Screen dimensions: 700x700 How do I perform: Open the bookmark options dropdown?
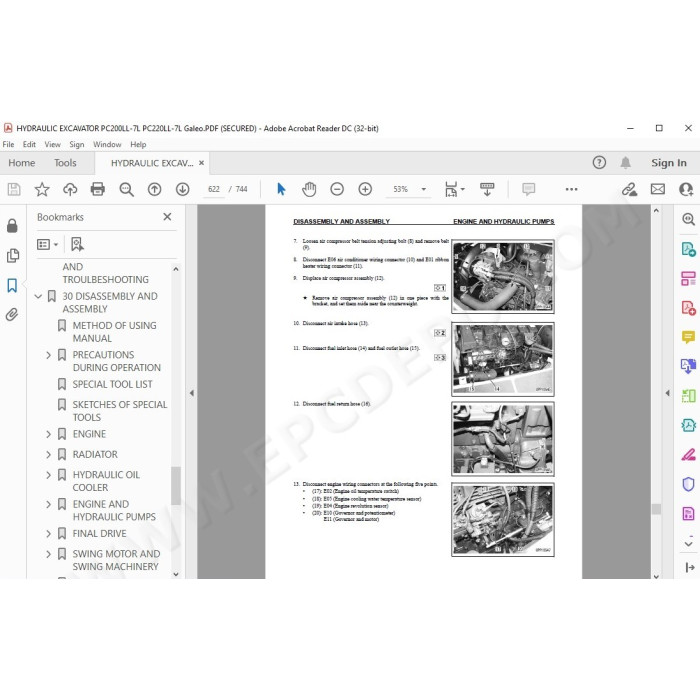(47, 244)
